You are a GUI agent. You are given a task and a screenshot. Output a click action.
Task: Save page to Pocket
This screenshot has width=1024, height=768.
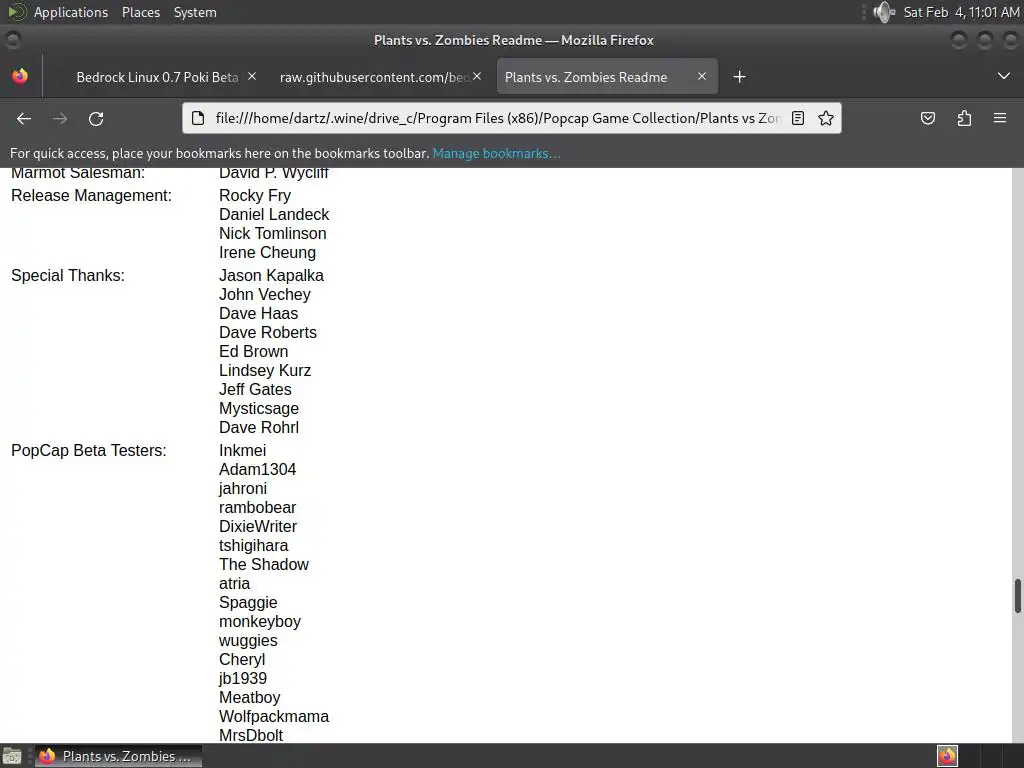(927, 118)
